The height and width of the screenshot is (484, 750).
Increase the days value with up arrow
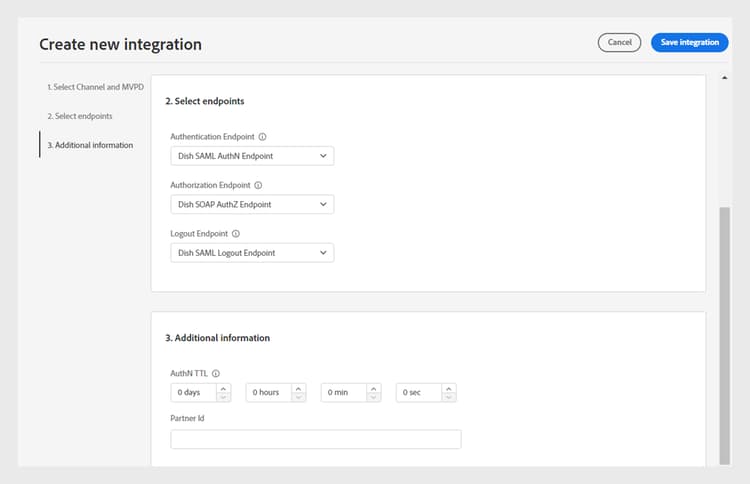(x=224, y=388)
